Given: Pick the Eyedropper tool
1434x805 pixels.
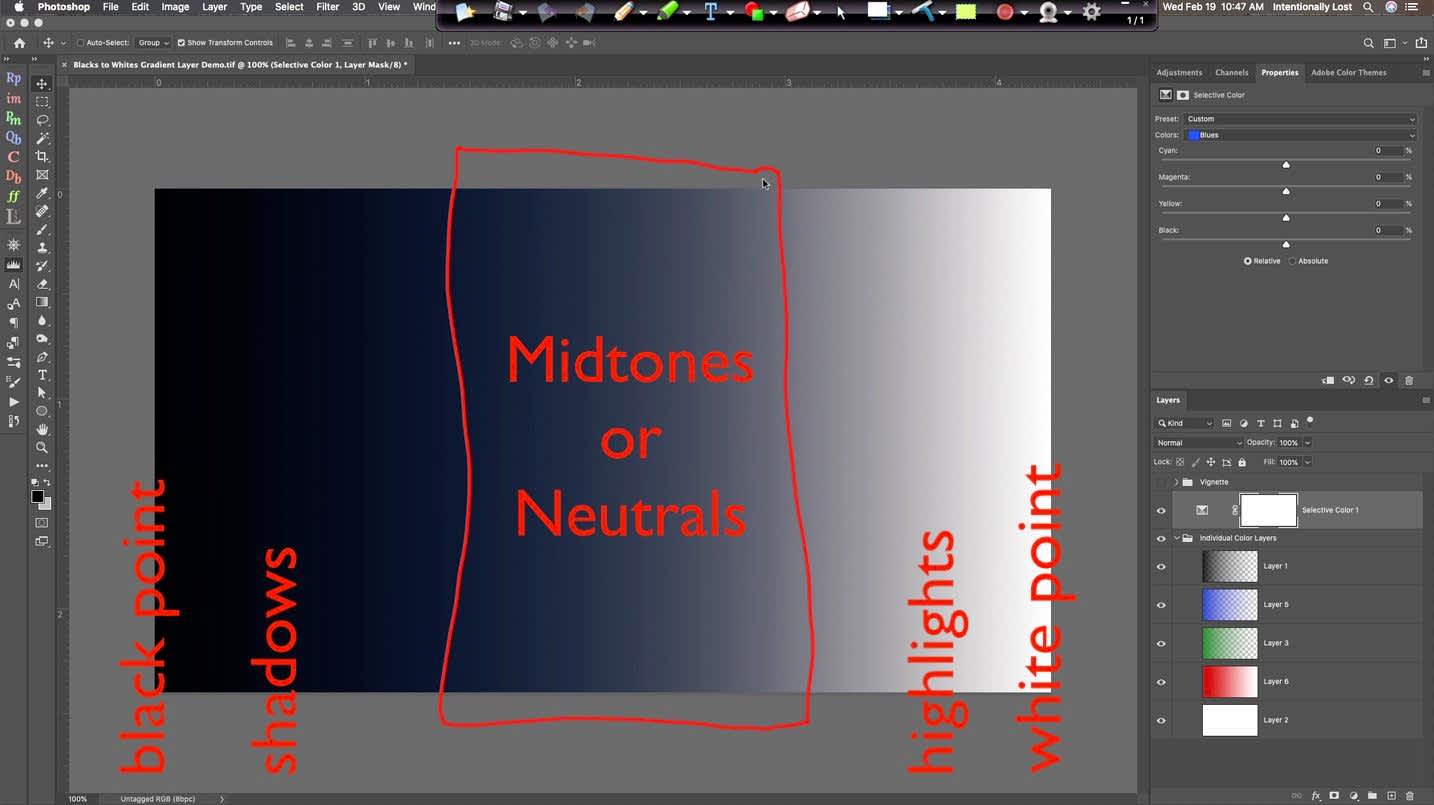Looking at the screenshot, I should tap(42, 193).
